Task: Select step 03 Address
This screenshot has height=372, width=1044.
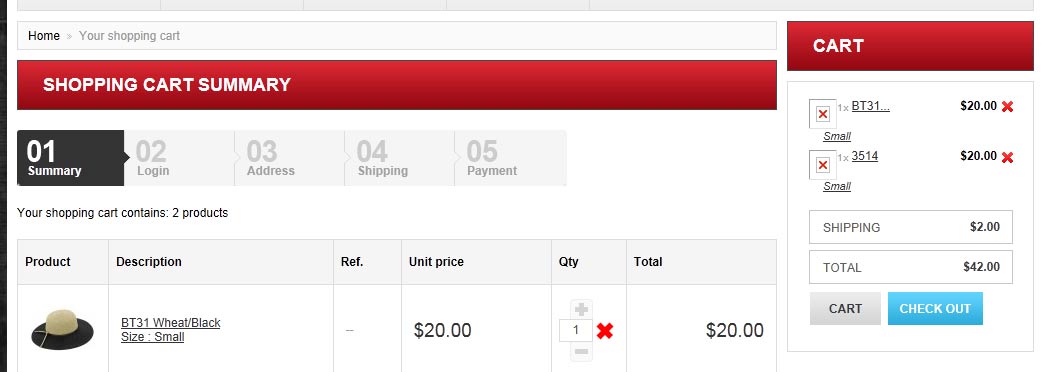Action: [x=290, y=158]
